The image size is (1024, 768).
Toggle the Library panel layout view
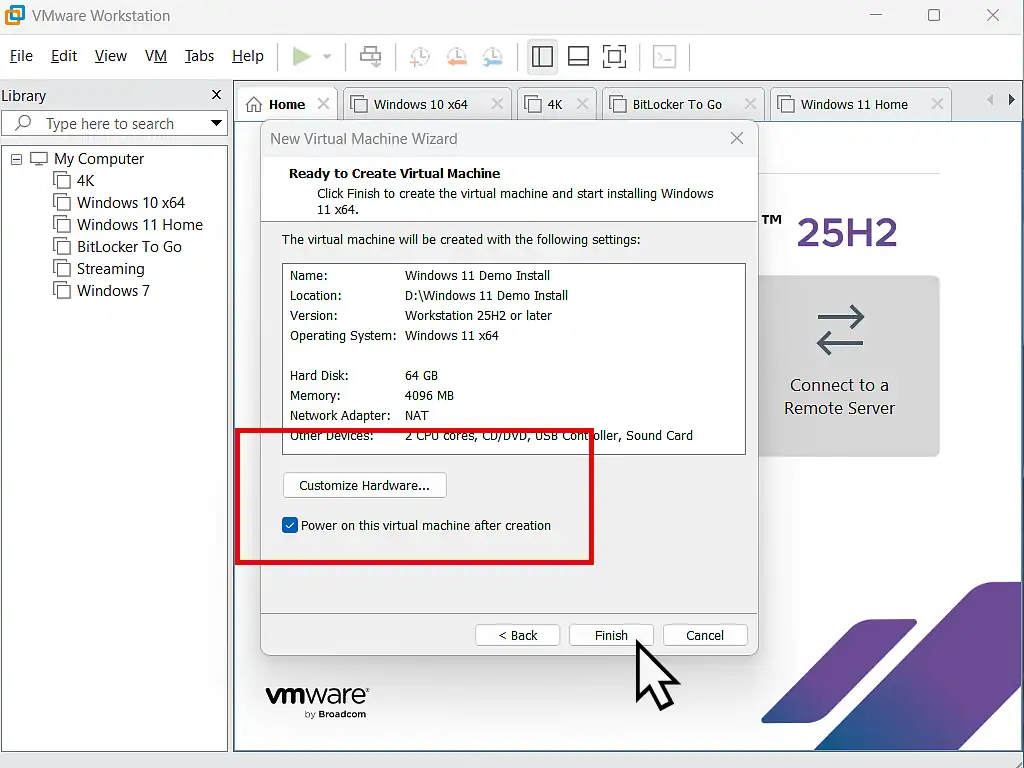[x=542, y=56]
